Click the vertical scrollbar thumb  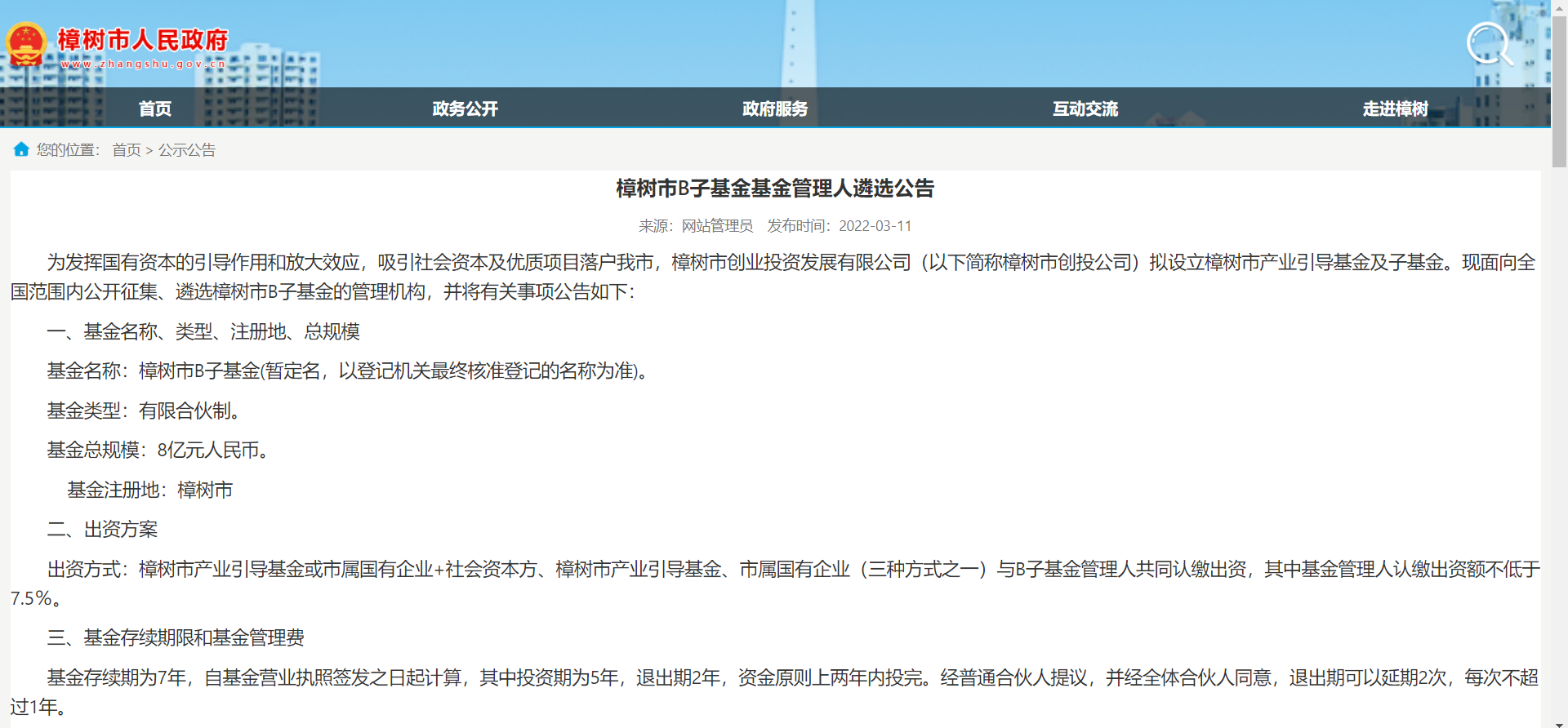tap(1559, 91)
